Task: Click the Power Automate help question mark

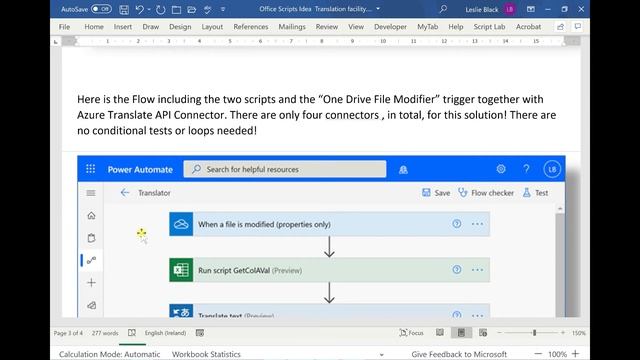Action: (526, 169)
